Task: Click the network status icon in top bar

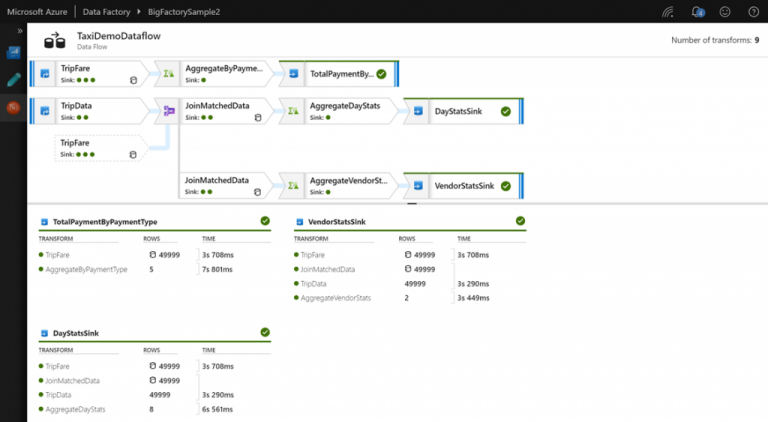Action: [x=668, y=12]
